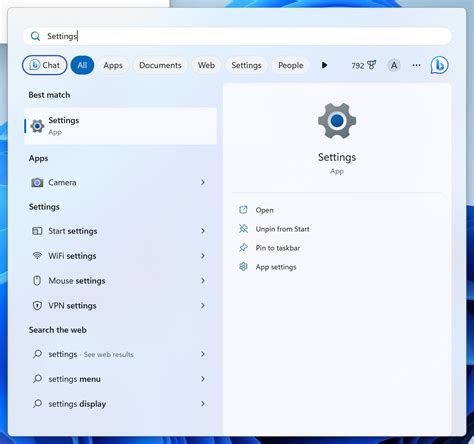Click the App settings gear icon

click(x=243, y=267)
